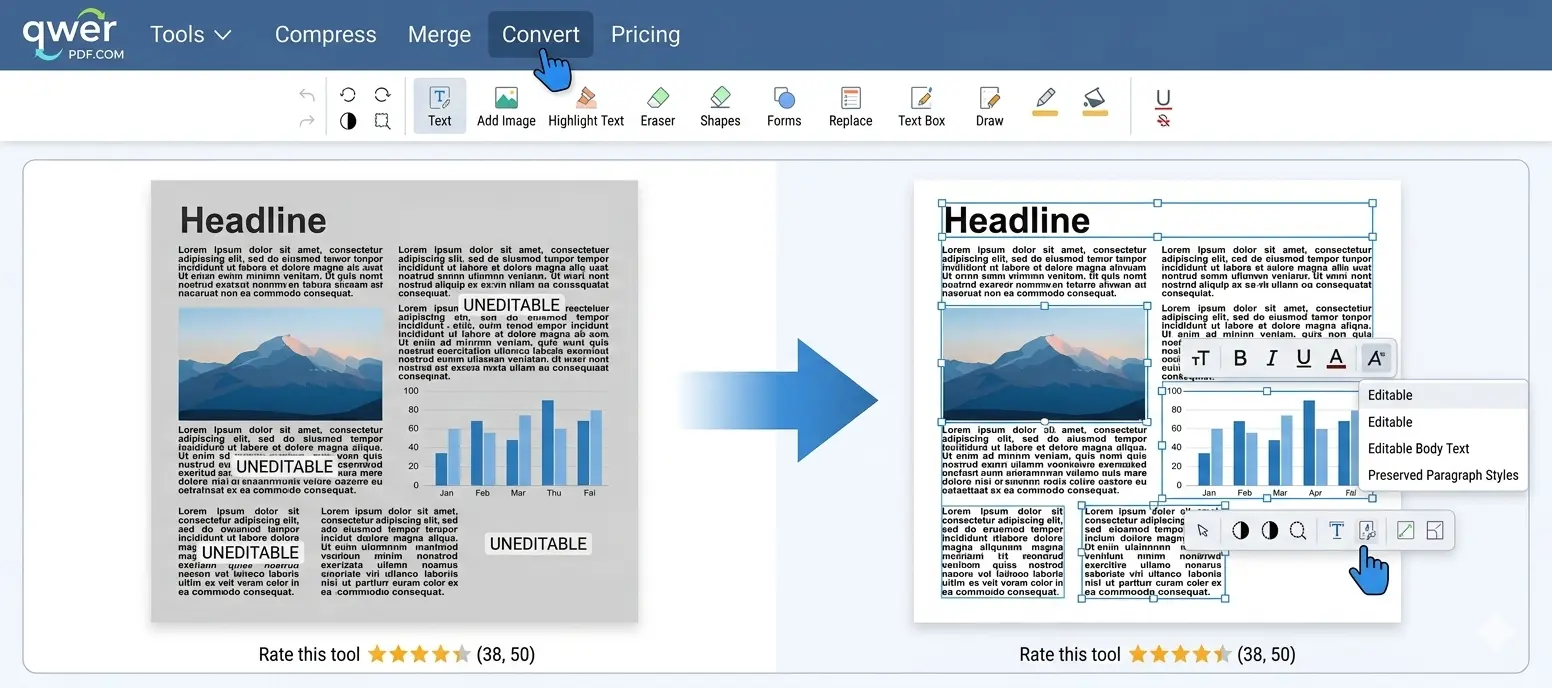1552x688 pixels.
Task: Select the Convert nav item
Action: click(540, 34)
